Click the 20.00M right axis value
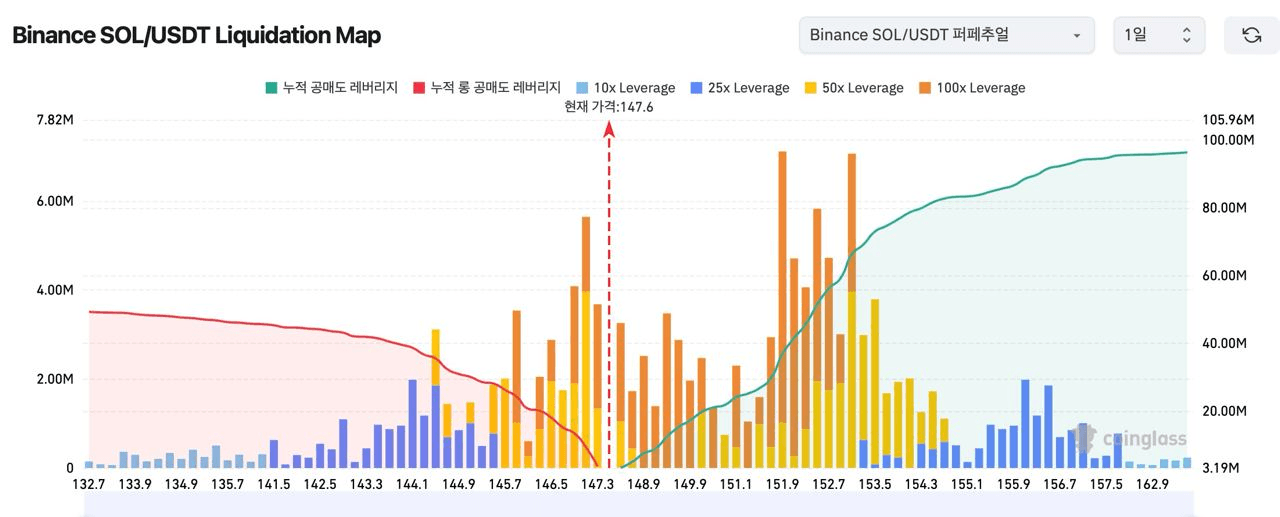 pyautogui.click(x=1224, y=411)
